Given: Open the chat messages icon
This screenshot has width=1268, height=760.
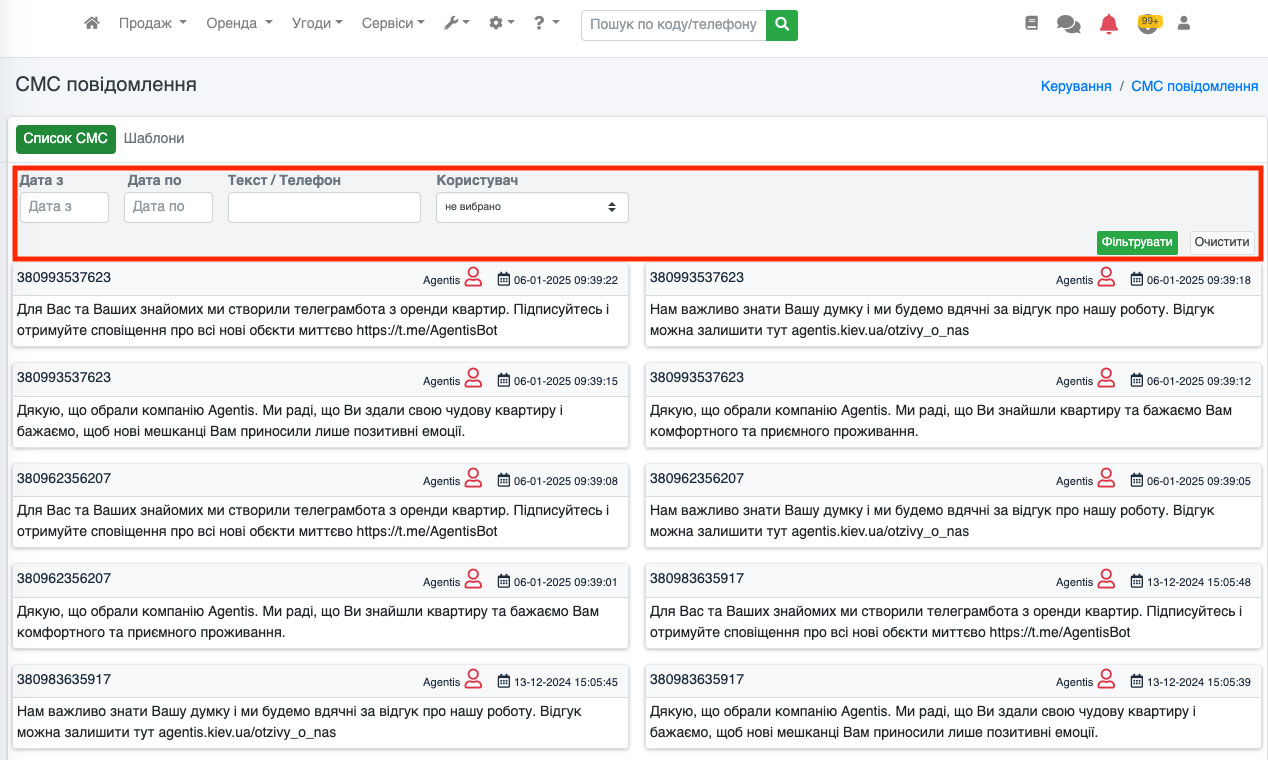Looking at the screenshot, I should [x=1068, y=24].
